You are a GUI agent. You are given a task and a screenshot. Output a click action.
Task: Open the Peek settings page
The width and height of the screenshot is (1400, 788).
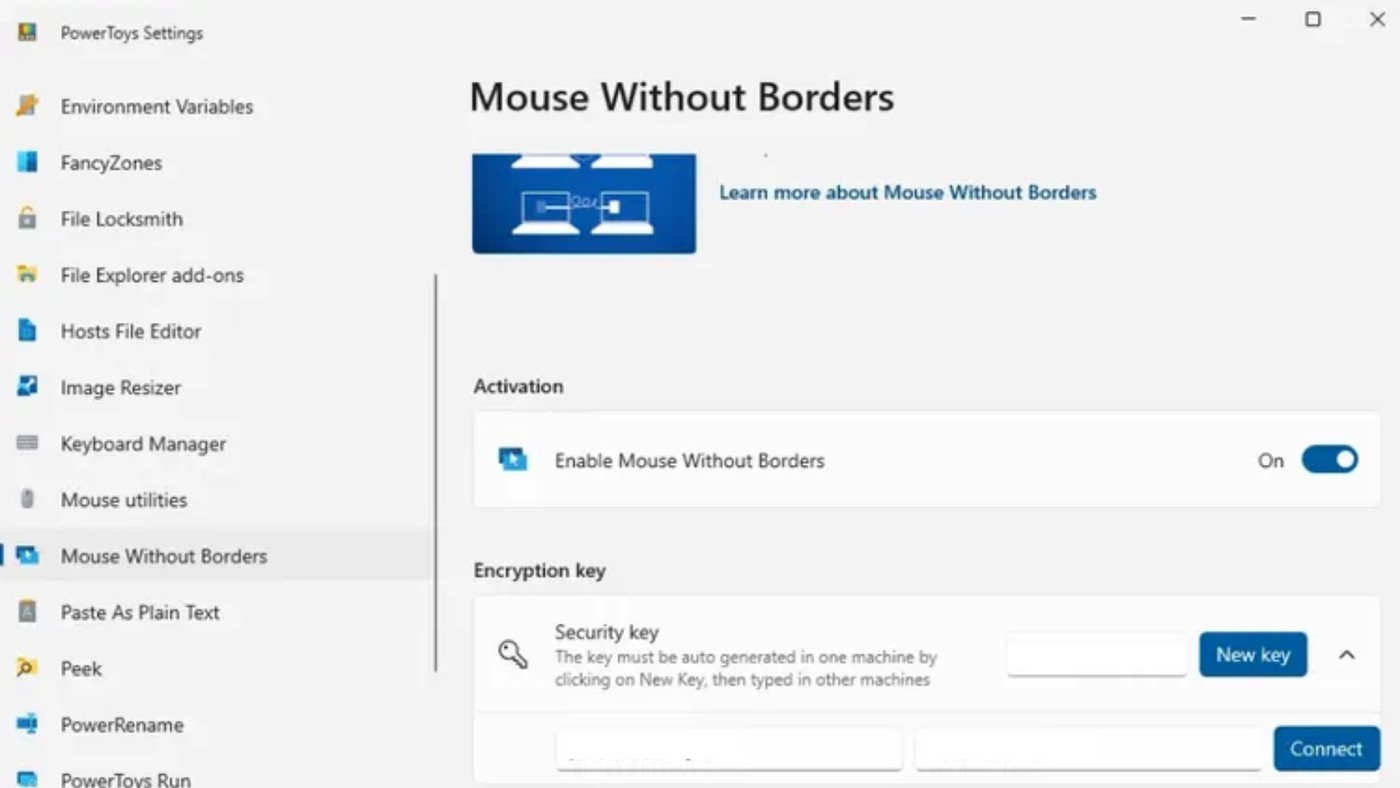pyautogui.click(x=81, y=668)
